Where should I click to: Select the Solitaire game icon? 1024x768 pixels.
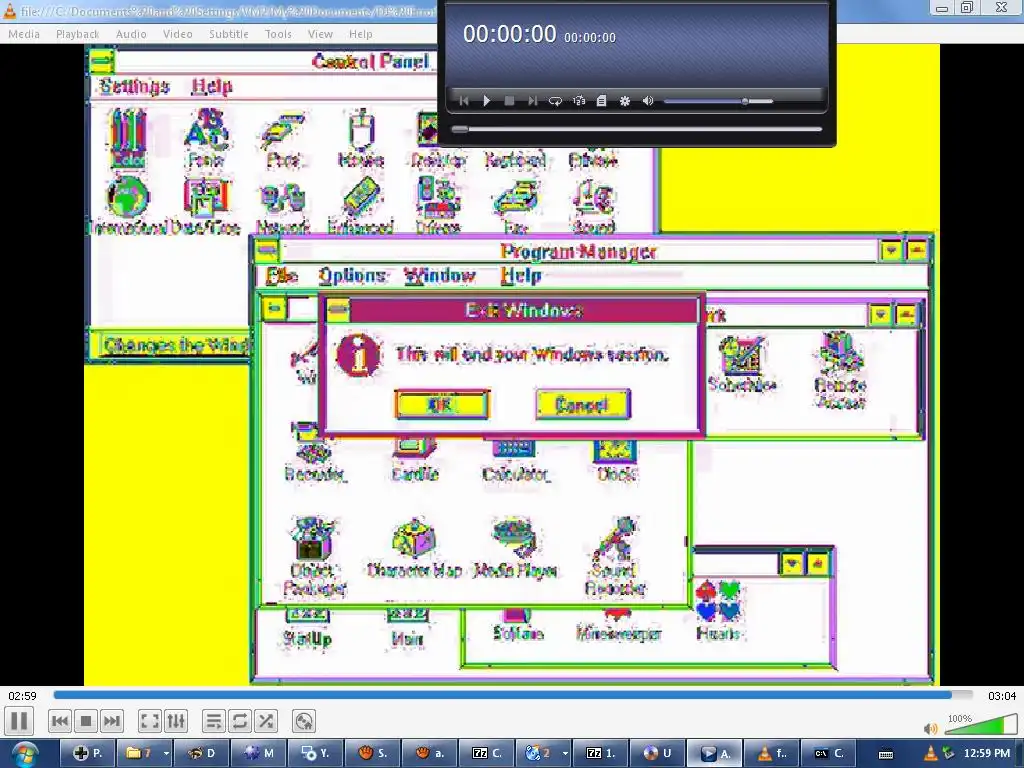(x=517, y=626)
